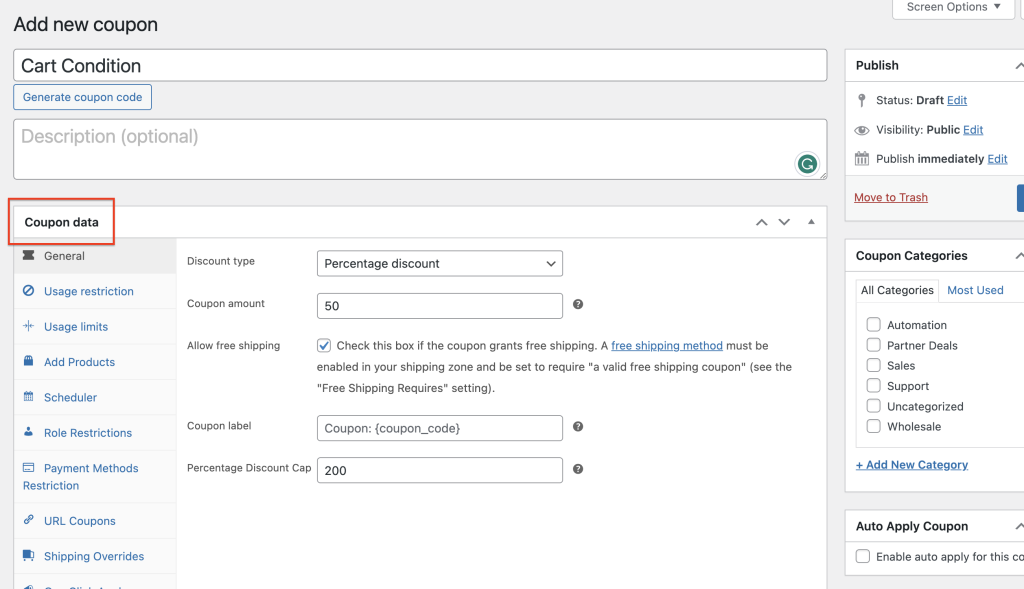This screenshot has height=589, width=1024.
Task: Open Shipping Overrides tab
Action: point(95,556)
